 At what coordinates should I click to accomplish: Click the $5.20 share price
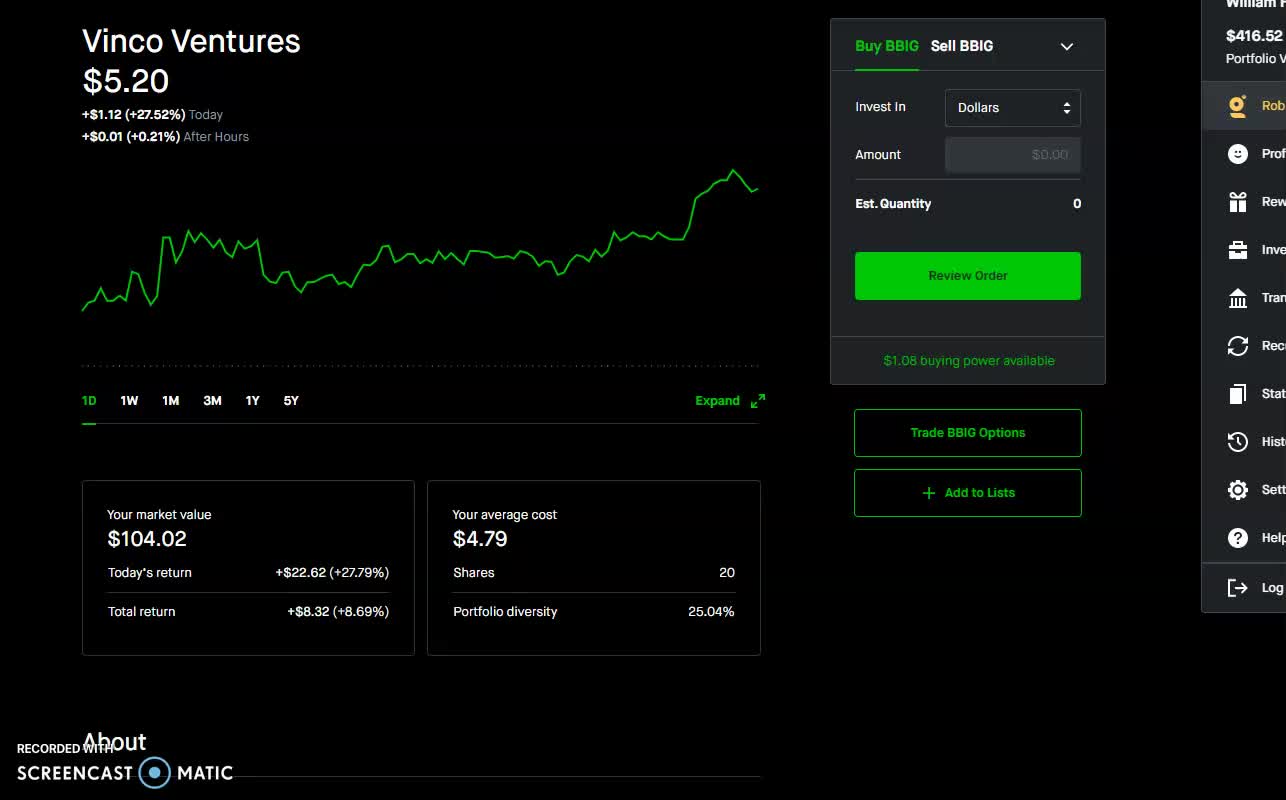[125, 81]
